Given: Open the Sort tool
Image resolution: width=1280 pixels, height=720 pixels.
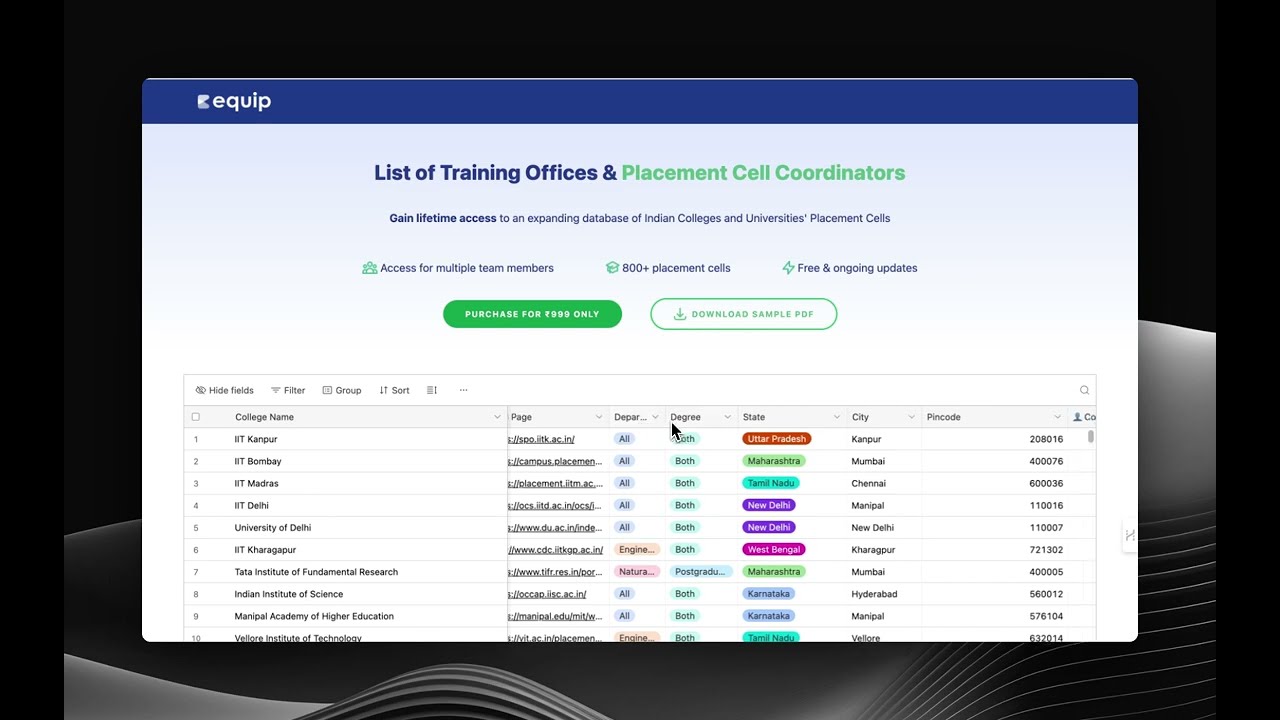Looking at the screenshot, I should pyautogui.click(x=394, y=390).
